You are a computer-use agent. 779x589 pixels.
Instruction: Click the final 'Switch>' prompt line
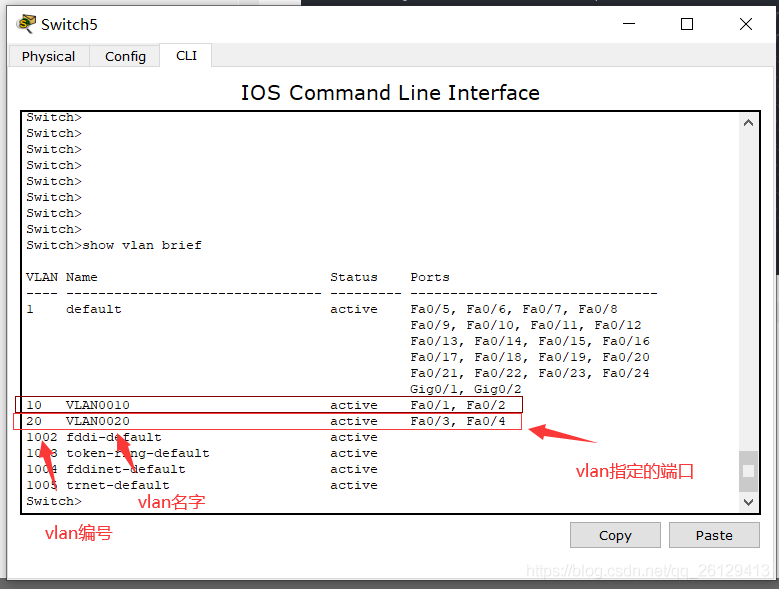(54, 501)
